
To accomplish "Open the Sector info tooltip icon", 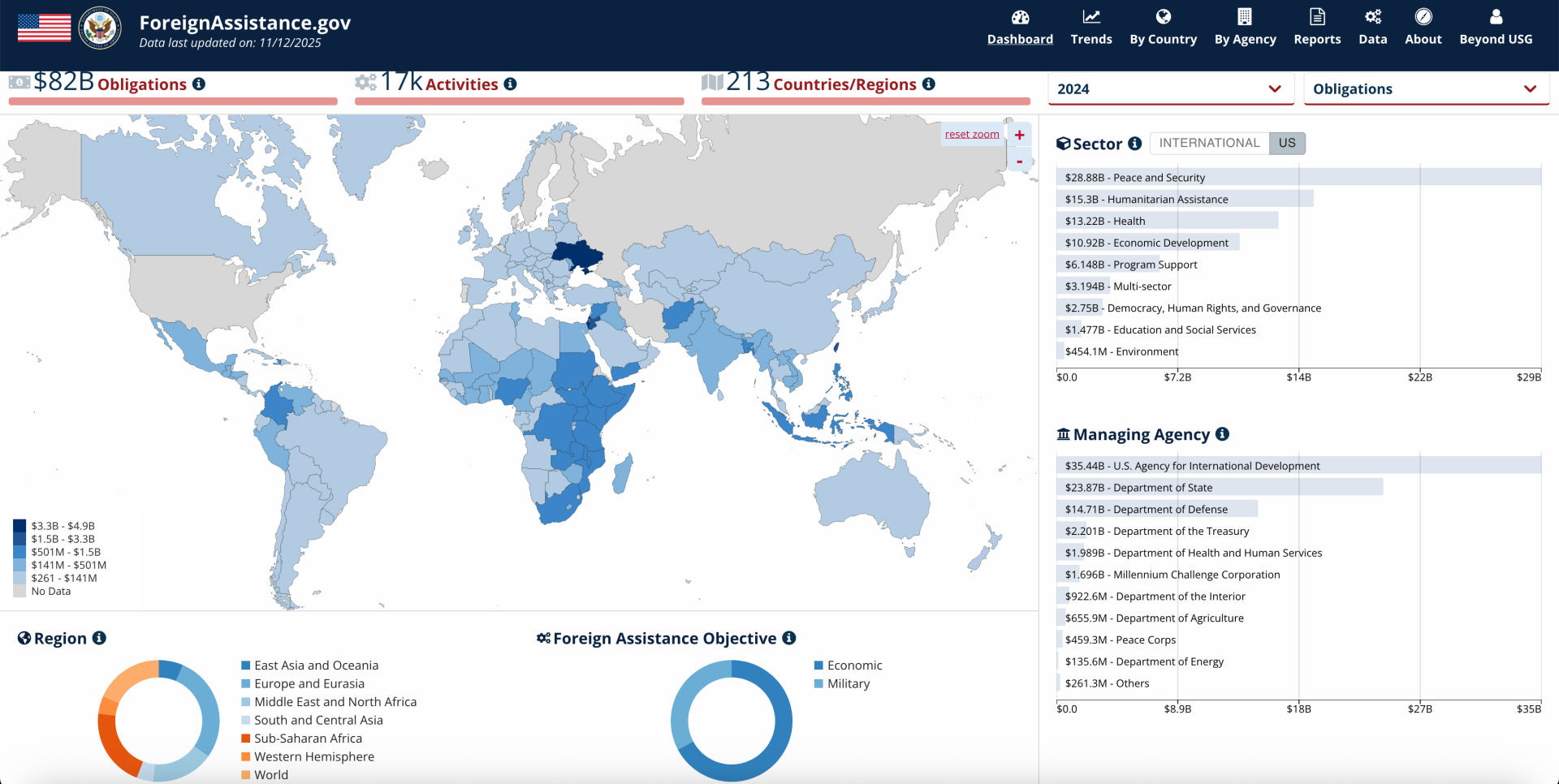I will tap(1135, 144).
